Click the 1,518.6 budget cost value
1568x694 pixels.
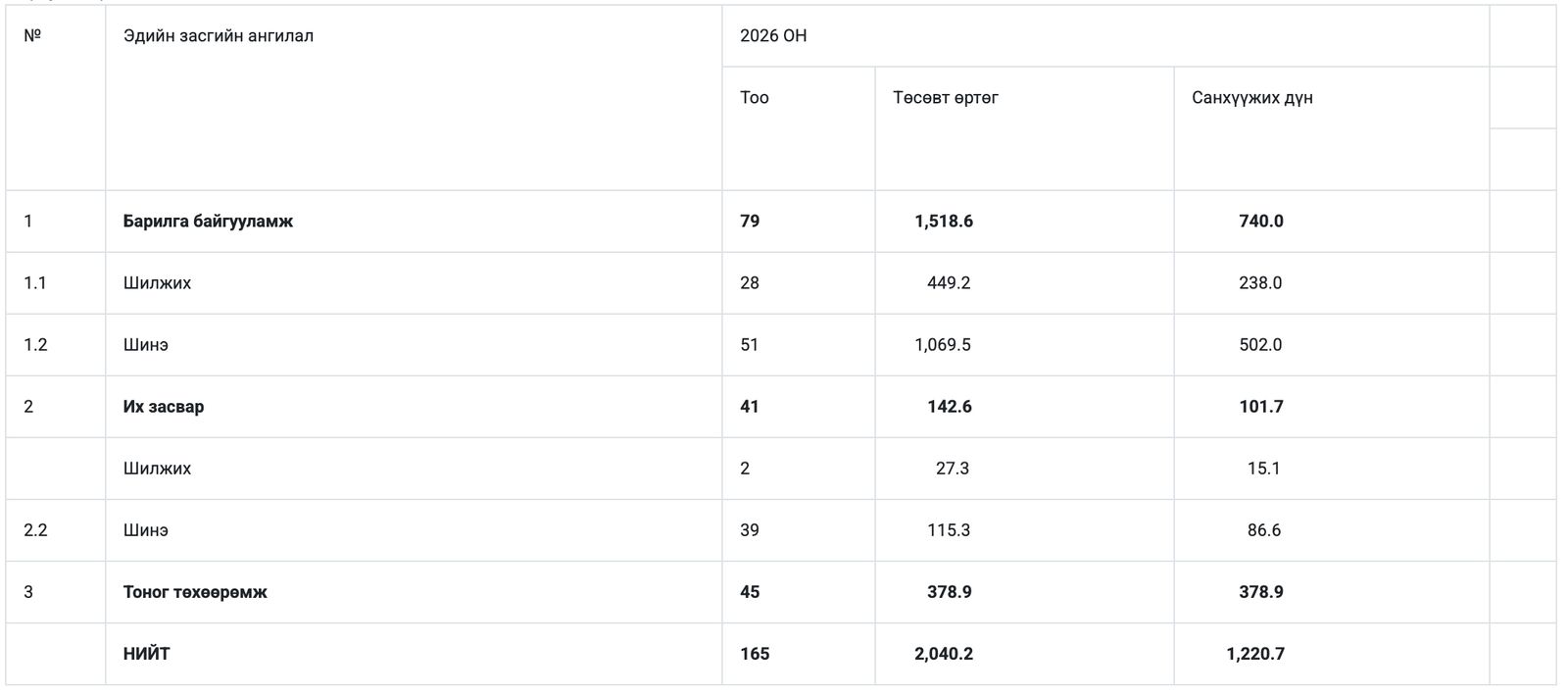tap(944, 222)
